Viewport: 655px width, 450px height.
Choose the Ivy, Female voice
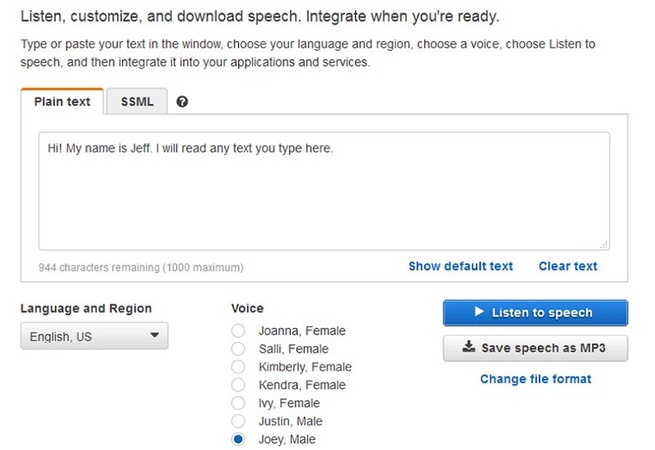tap(238, 403)
